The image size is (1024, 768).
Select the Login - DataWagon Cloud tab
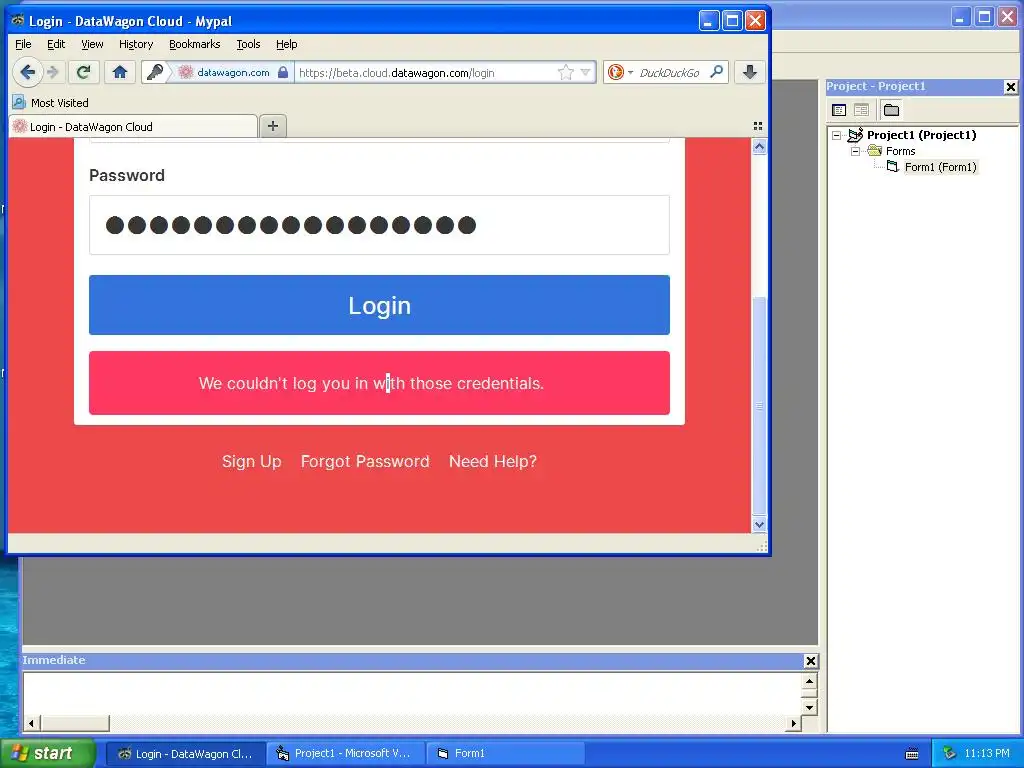(133, 127)
